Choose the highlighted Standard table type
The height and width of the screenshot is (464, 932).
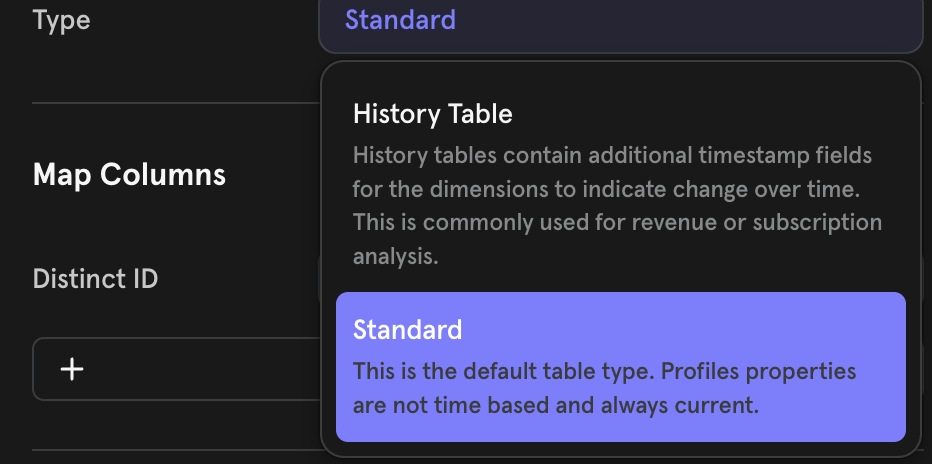click(x=620, y=366)
